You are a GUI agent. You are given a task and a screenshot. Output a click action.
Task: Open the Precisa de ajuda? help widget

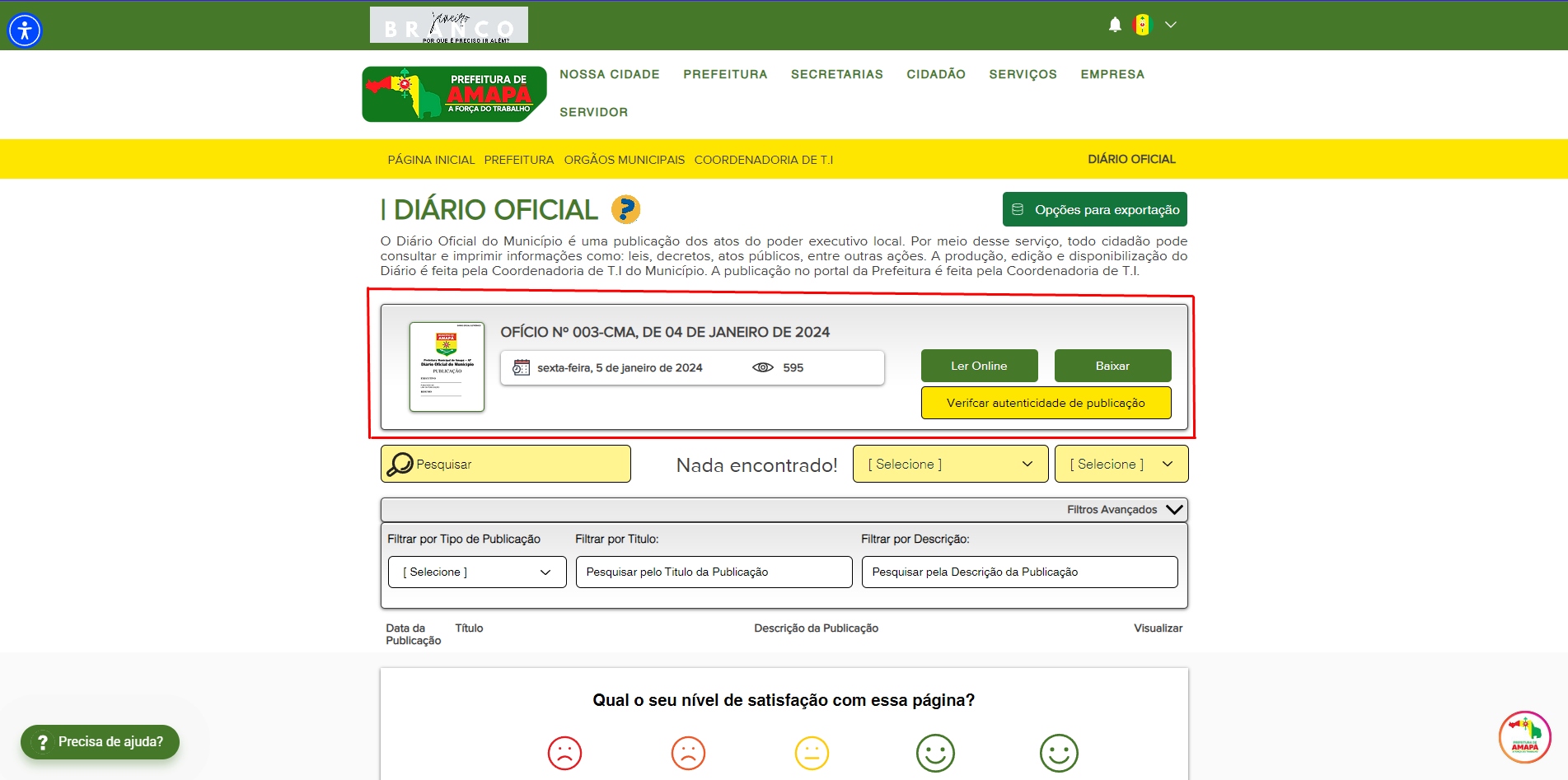(100, 741)
